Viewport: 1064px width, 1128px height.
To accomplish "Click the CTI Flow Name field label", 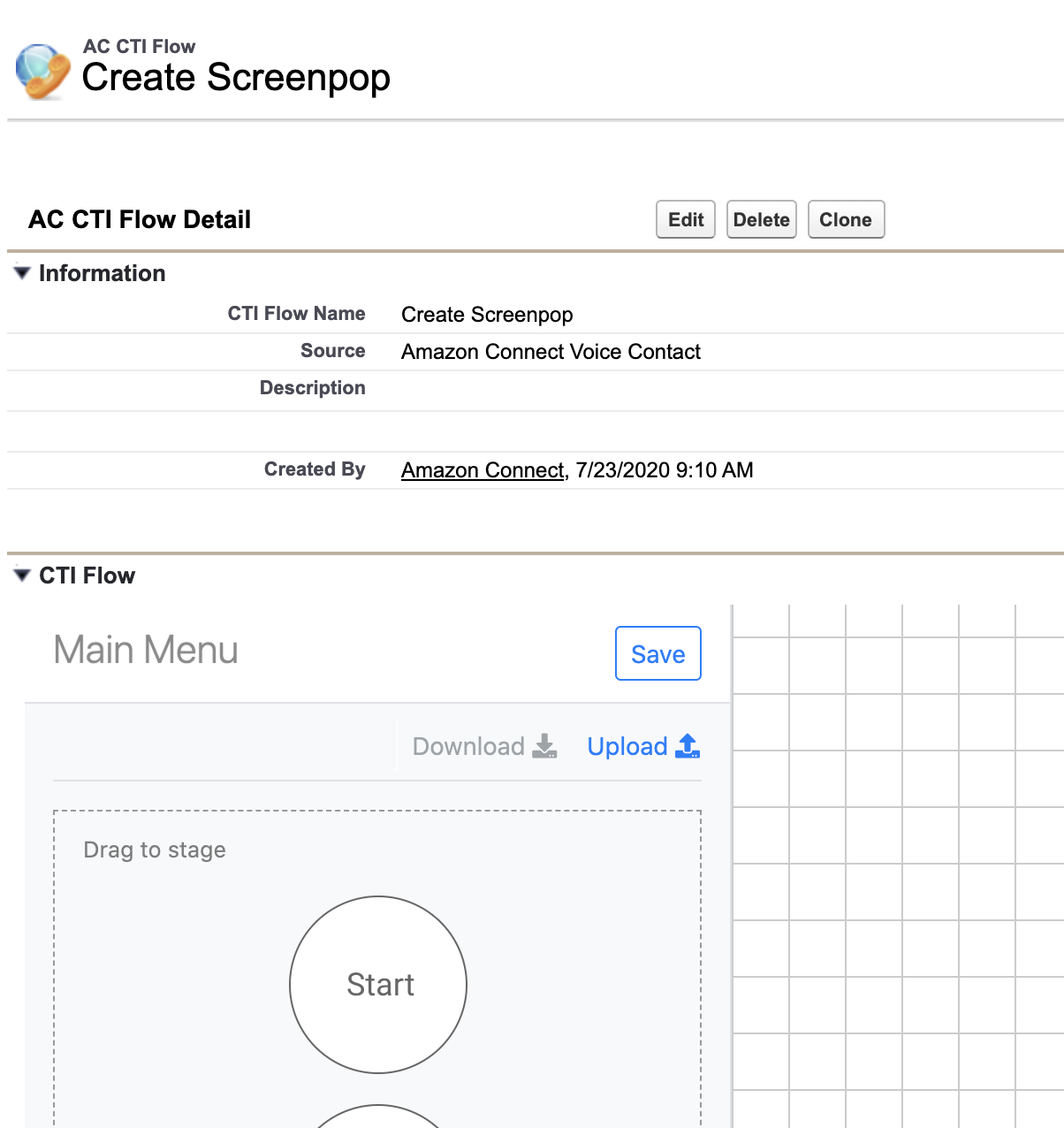I will point(297,314).
